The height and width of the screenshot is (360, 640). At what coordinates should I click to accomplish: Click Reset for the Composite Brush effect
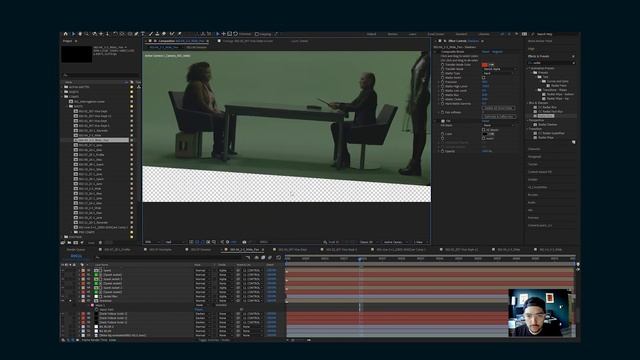[x=485, y=52]
